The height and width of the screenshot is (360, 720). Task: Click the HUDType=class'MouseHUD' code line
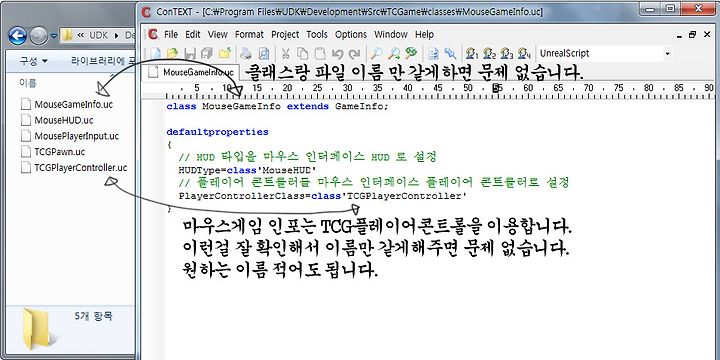coord(248,170)
